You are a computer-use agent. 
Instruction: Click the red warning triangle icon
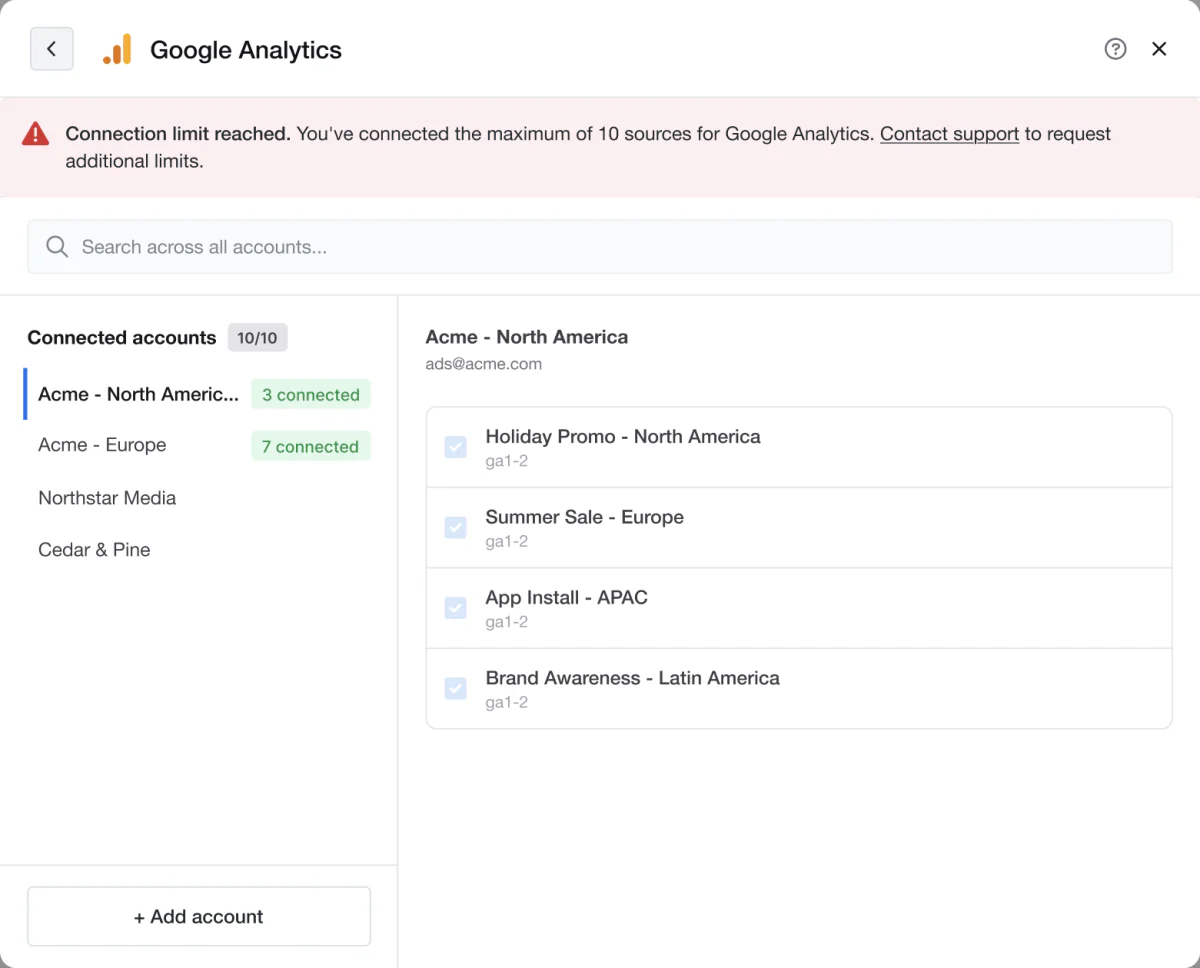pos(36,134)
